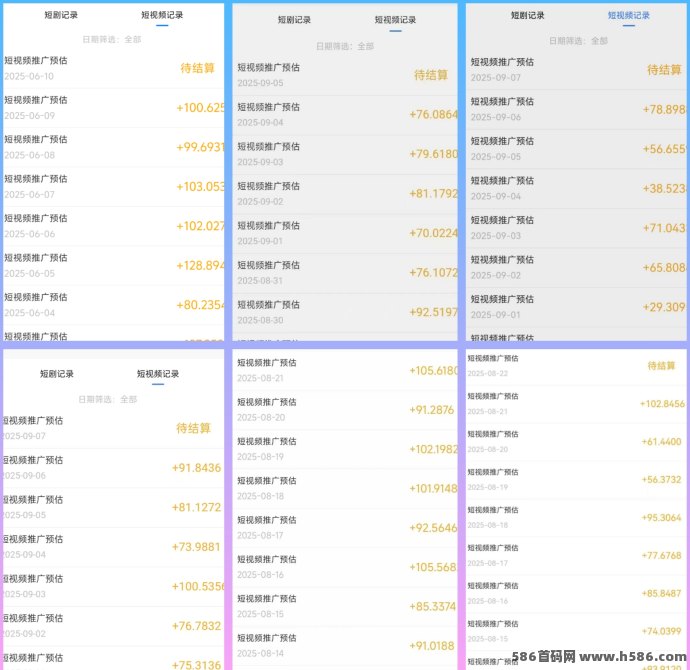
Task: Select the amount +38.523
Action: pyautogui.click(x=664, y=188)
